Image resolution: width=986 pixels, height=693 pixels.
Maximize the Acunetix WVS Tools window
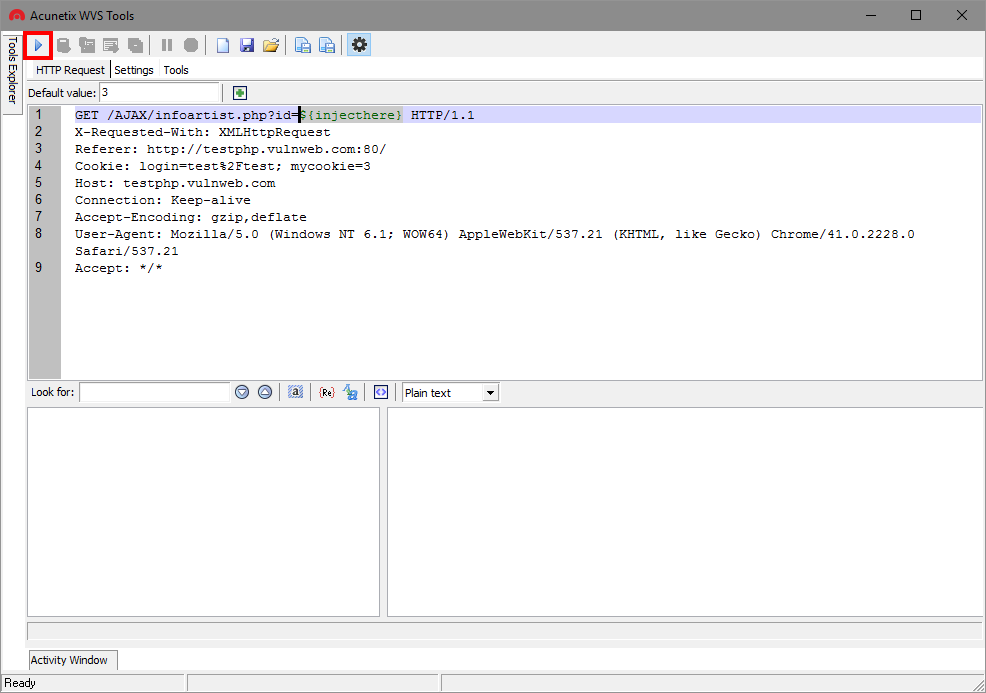tap(916, 15)
